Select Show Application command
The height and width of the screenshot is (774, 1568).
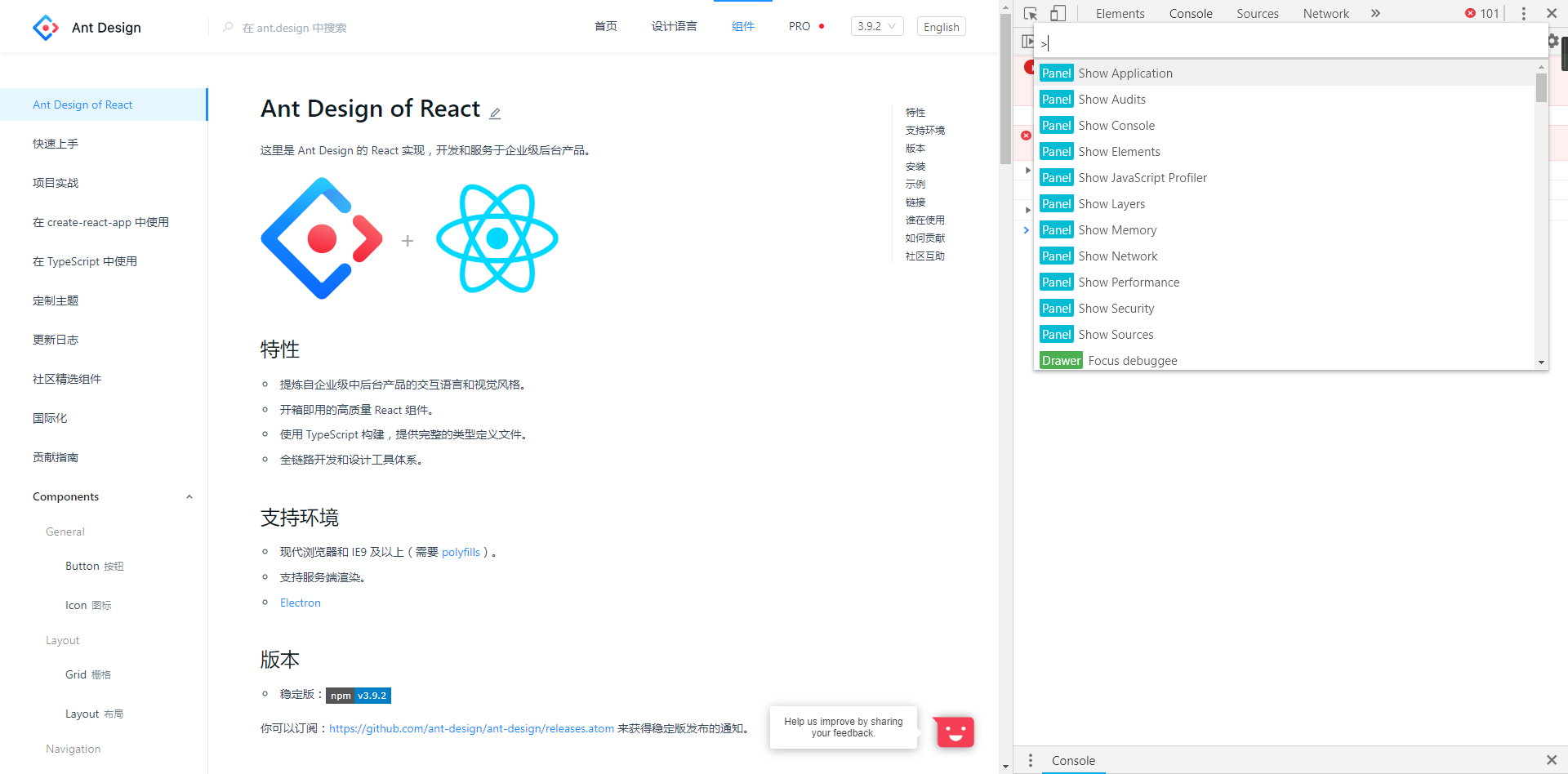(x=1285, y=73)
